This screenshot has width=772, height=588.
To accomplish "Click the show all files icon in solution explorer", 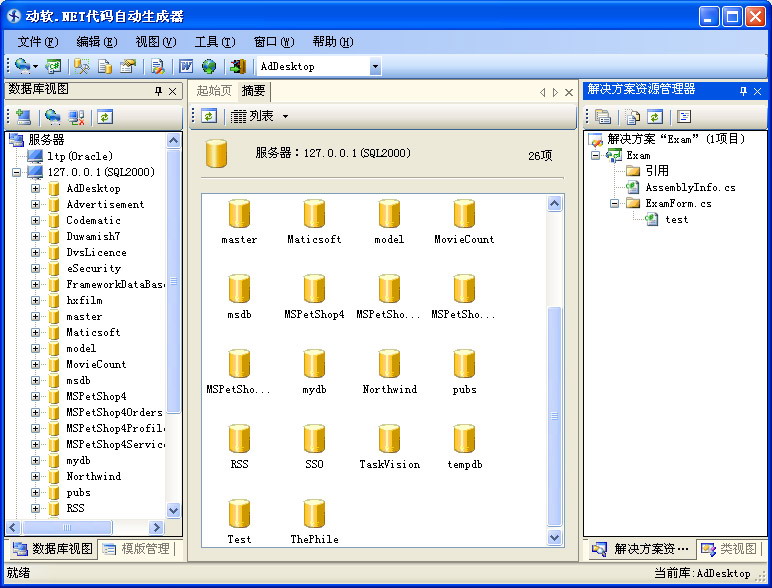I will (633, 117).
